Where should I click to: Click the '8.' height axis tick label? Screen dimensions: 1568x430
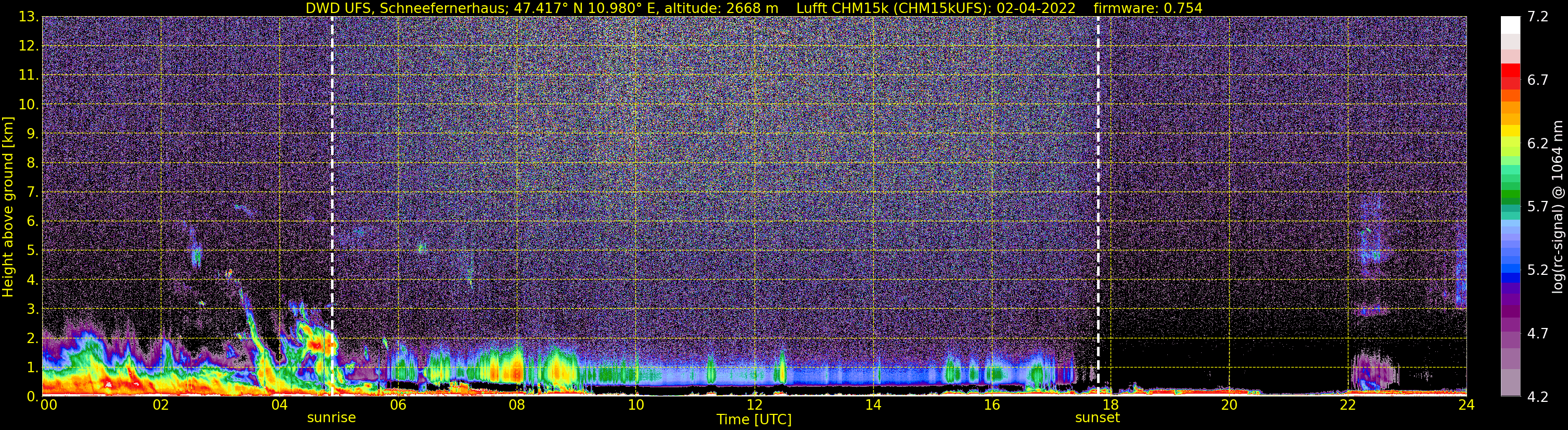click(x=33, y=162)
